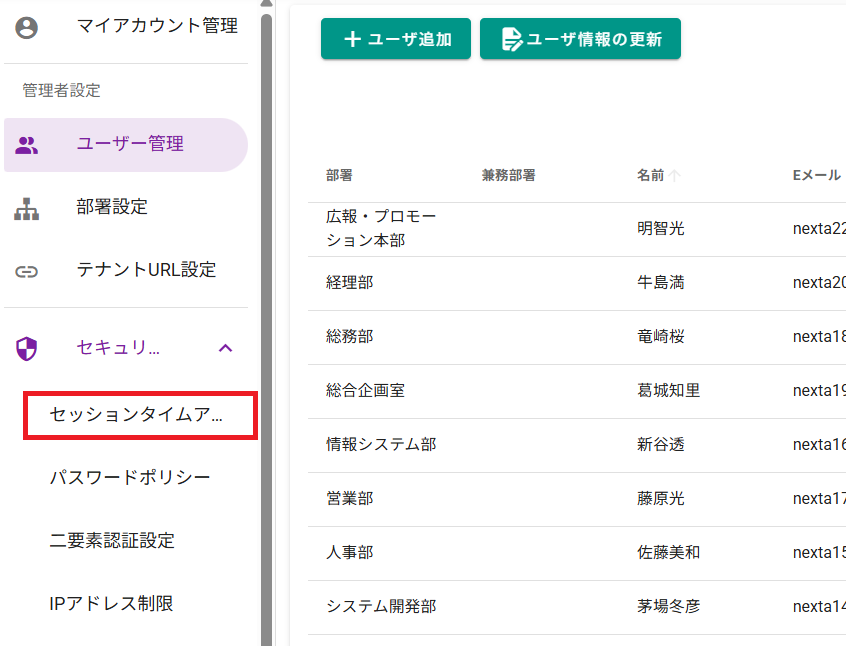Select the row for 明智光
Screen dimensions: 846x646
pyautogui.click(x=661, y=229)
